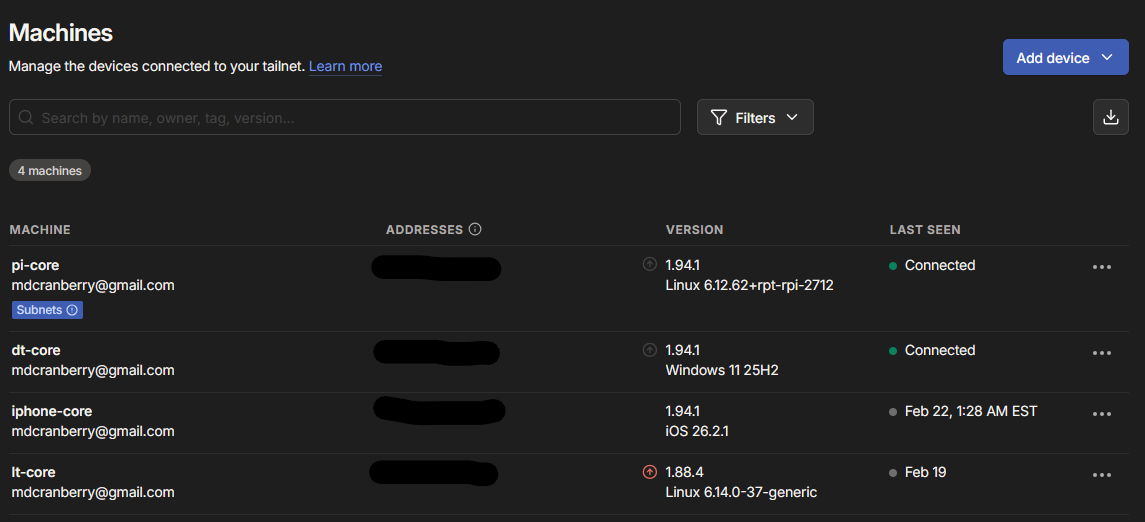Follow the Learn more link
The height and width of the screenshot is (522, 1145).
coord(345,66)
